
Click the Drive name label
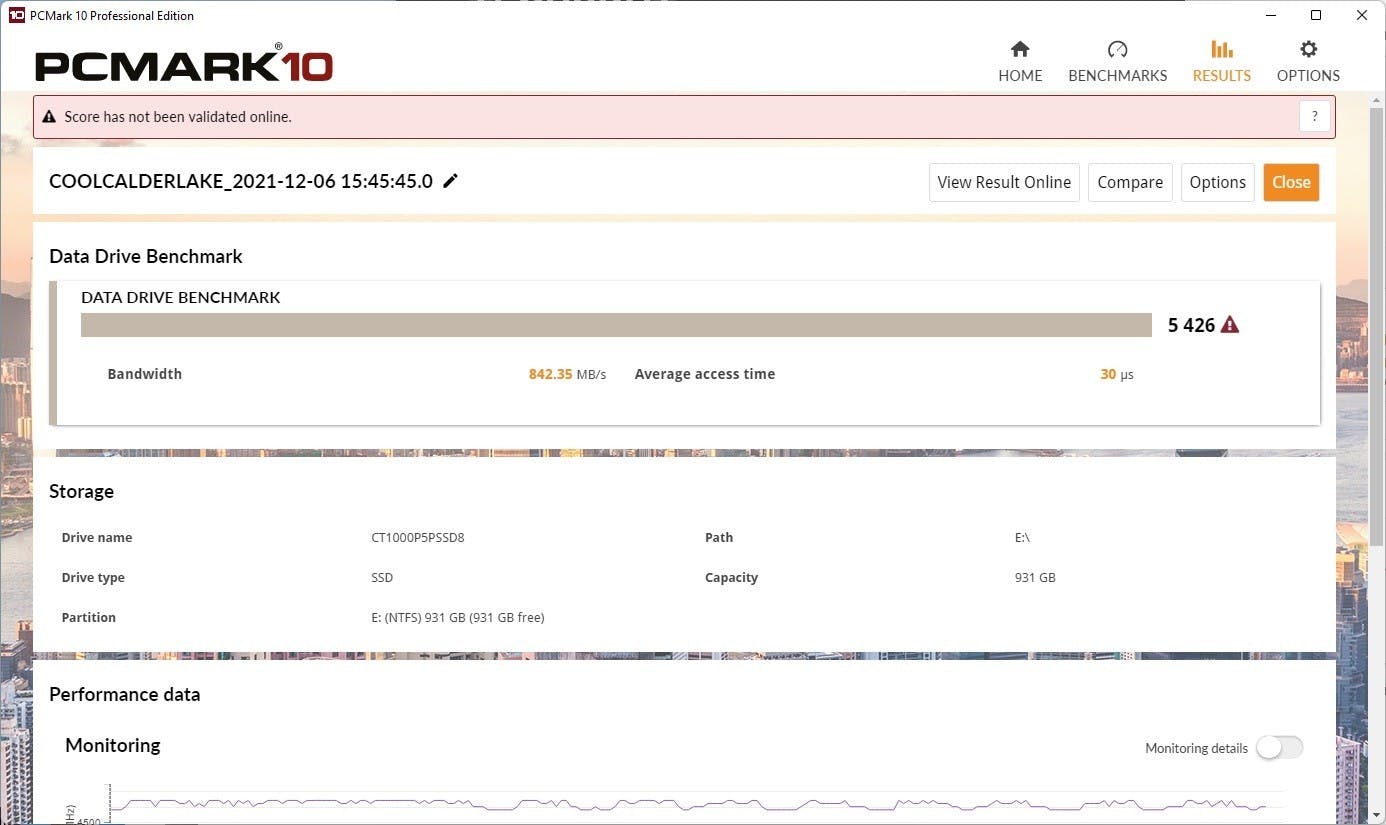point(97,537)
